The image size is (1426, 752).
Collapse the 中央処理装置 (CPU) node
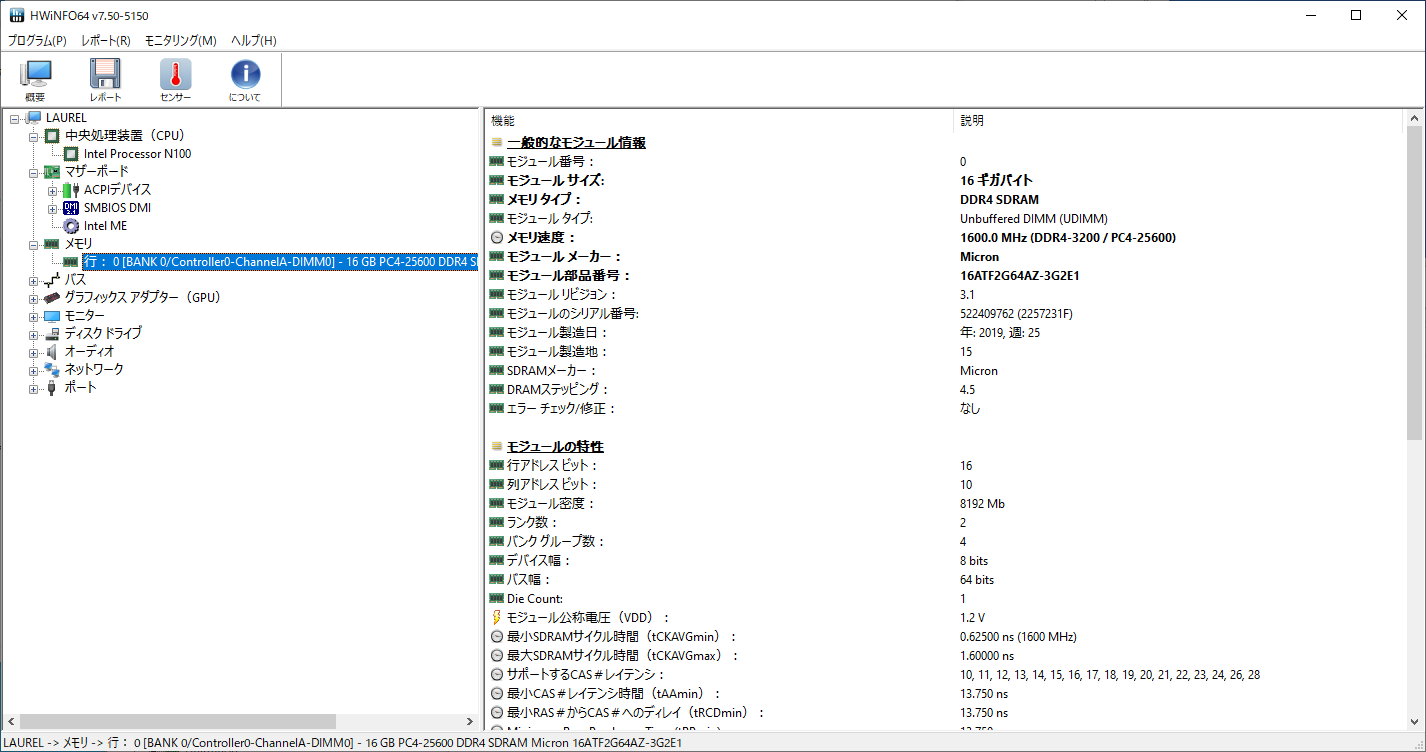coord(34,136)
